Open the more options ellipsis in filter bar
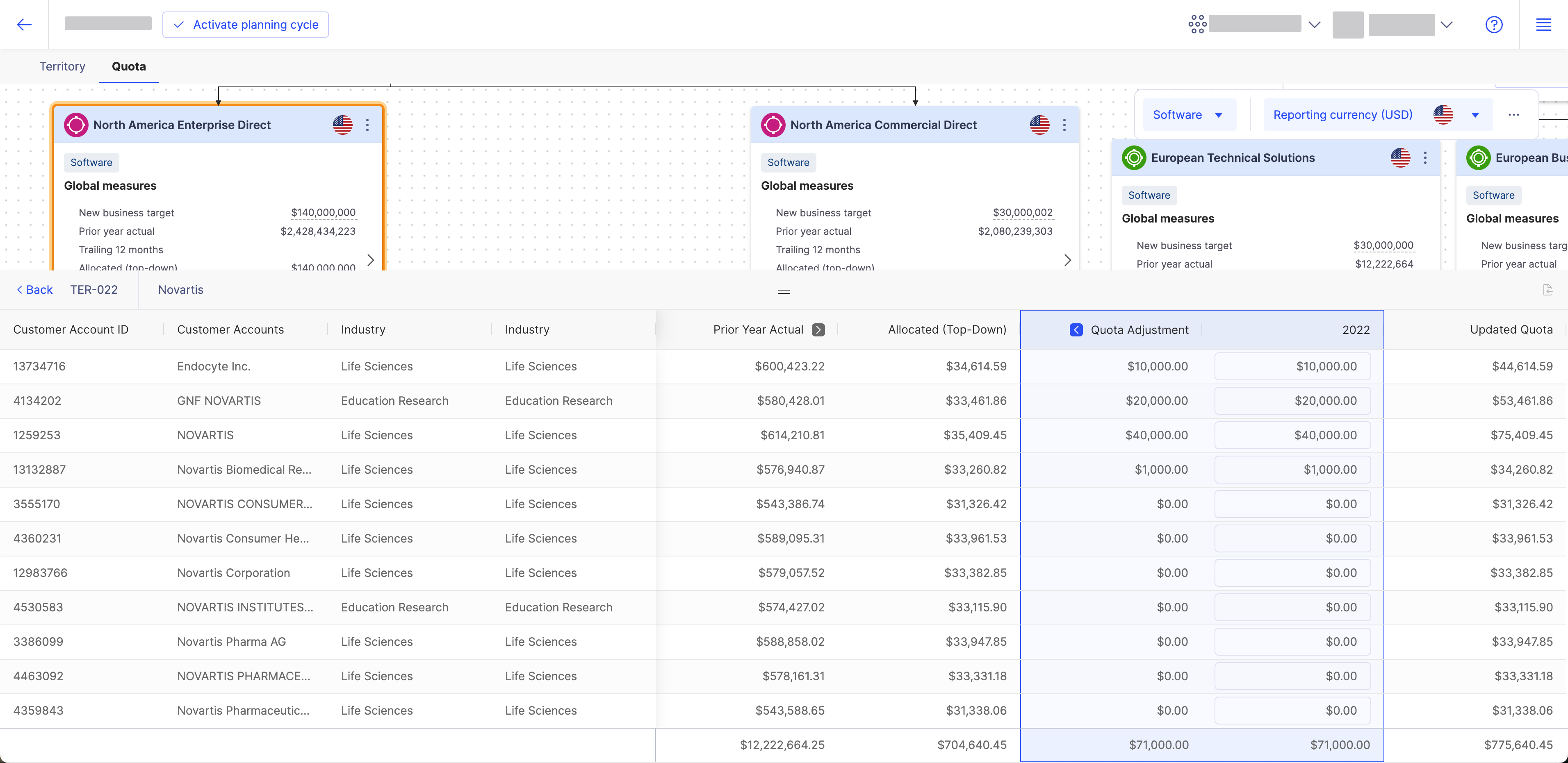The image size is (1568, 763). [x=1514, y=114]
